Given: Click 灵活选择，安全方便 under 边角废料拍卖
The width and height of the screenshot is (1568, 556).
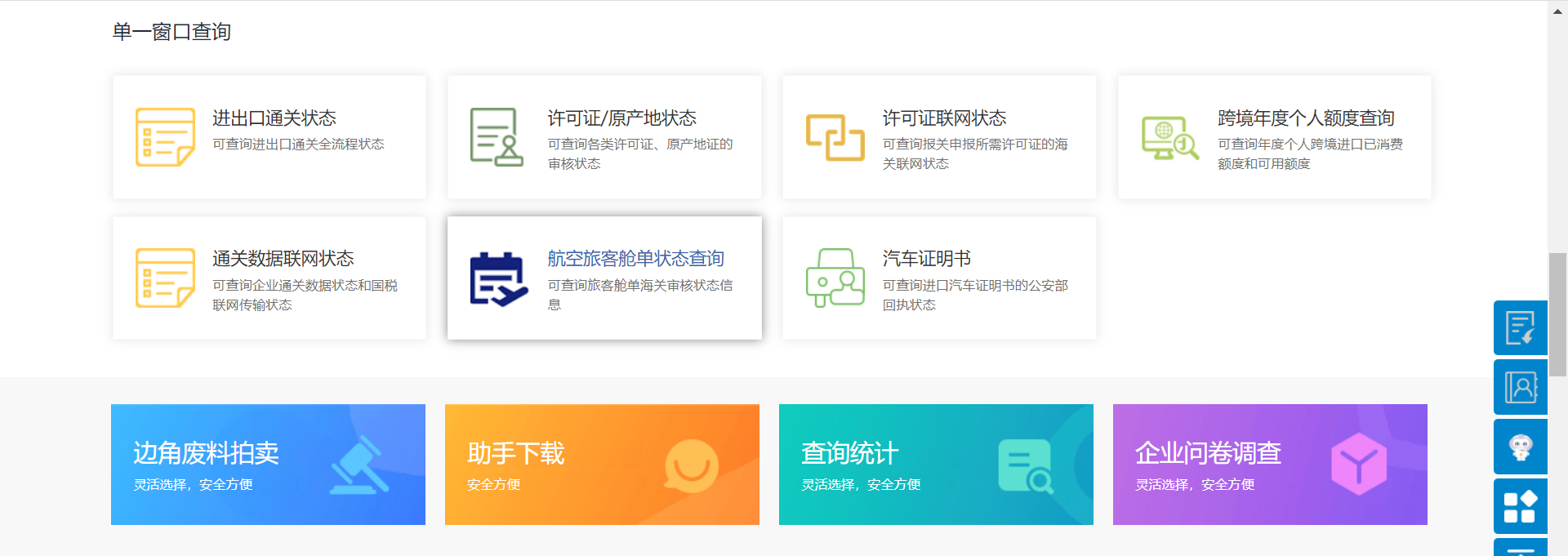Looking at the screenshot, I should [193, 484].
